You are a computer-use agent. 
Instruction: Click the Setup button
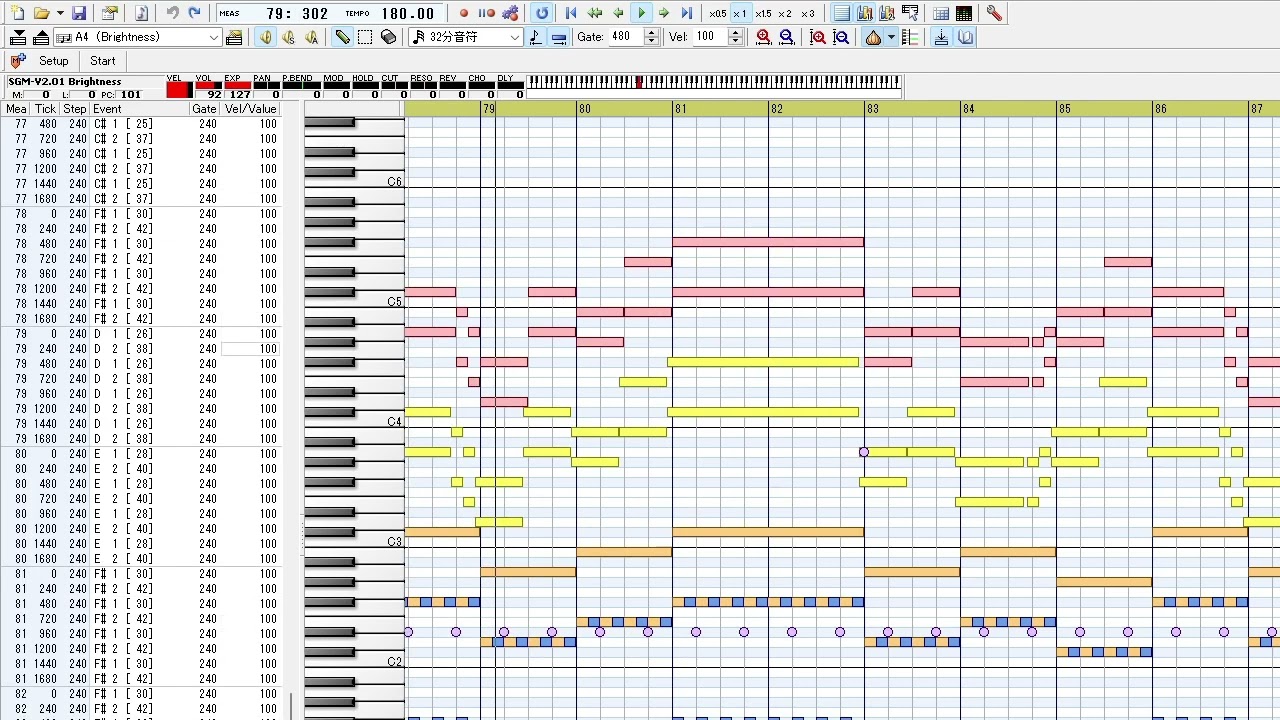(53, 61)
